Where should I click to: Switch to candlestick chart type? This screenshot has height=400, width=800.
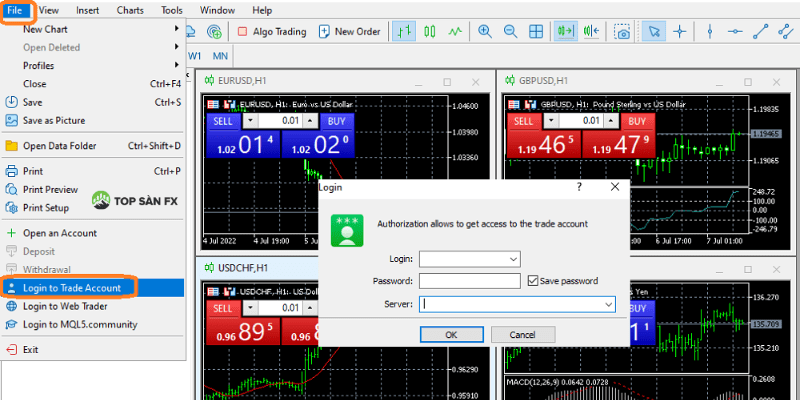(x=430, y=32)
